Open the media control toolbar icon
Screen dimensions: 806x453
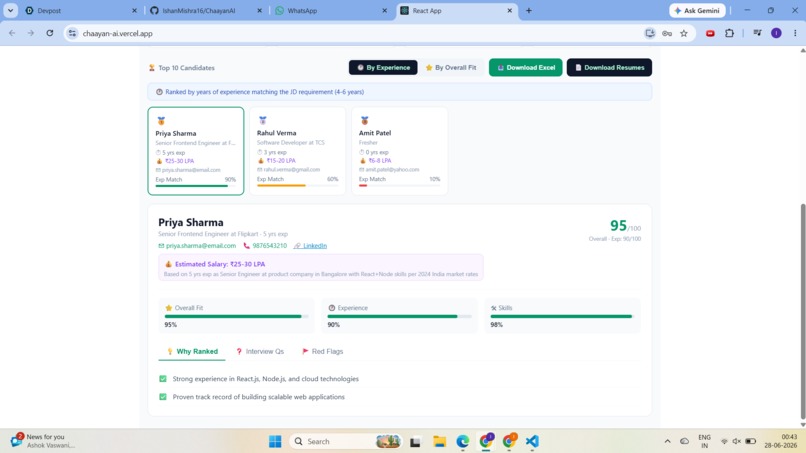(757, 33)
